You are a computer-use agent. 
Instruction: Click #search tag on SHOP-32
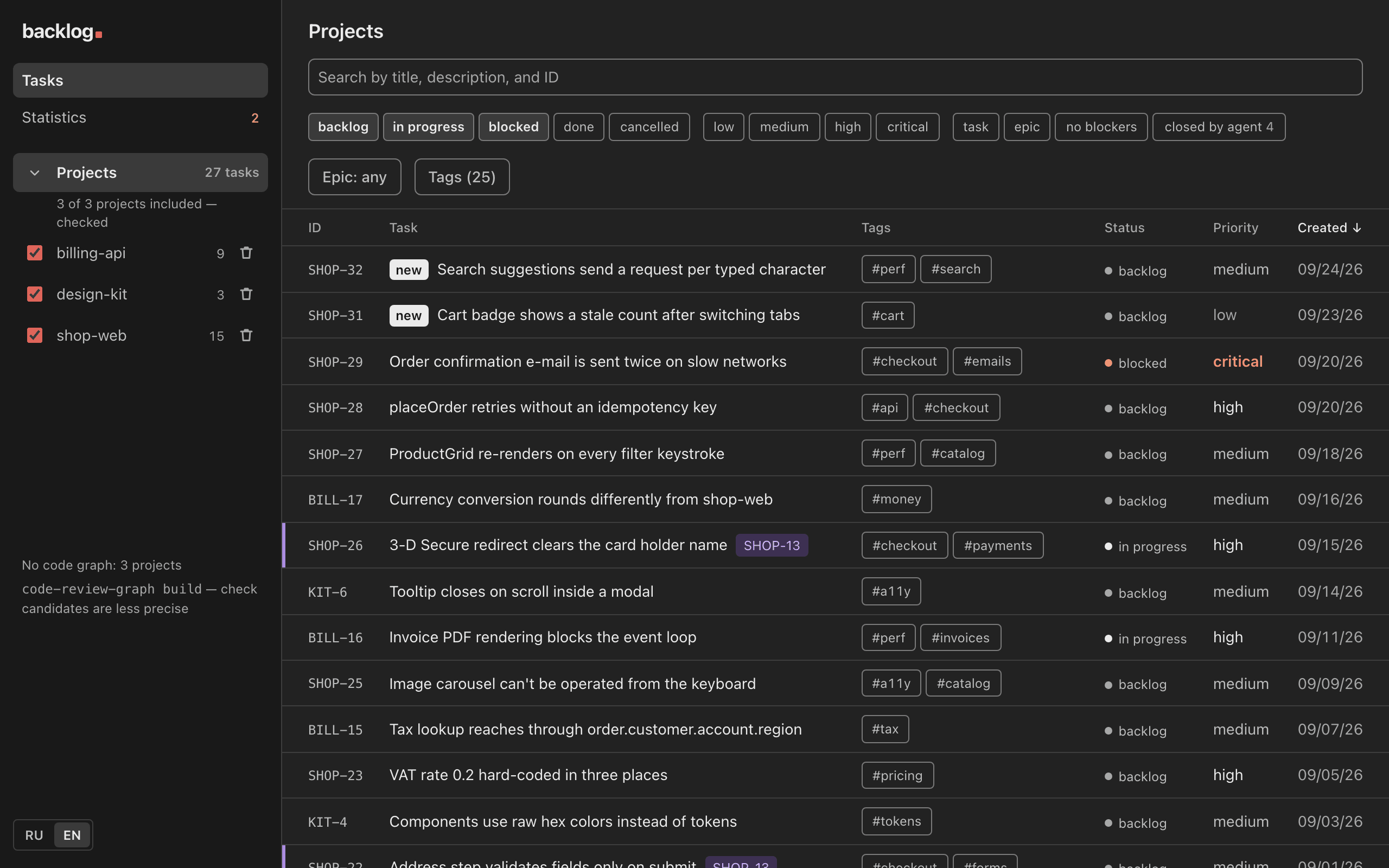955,269
